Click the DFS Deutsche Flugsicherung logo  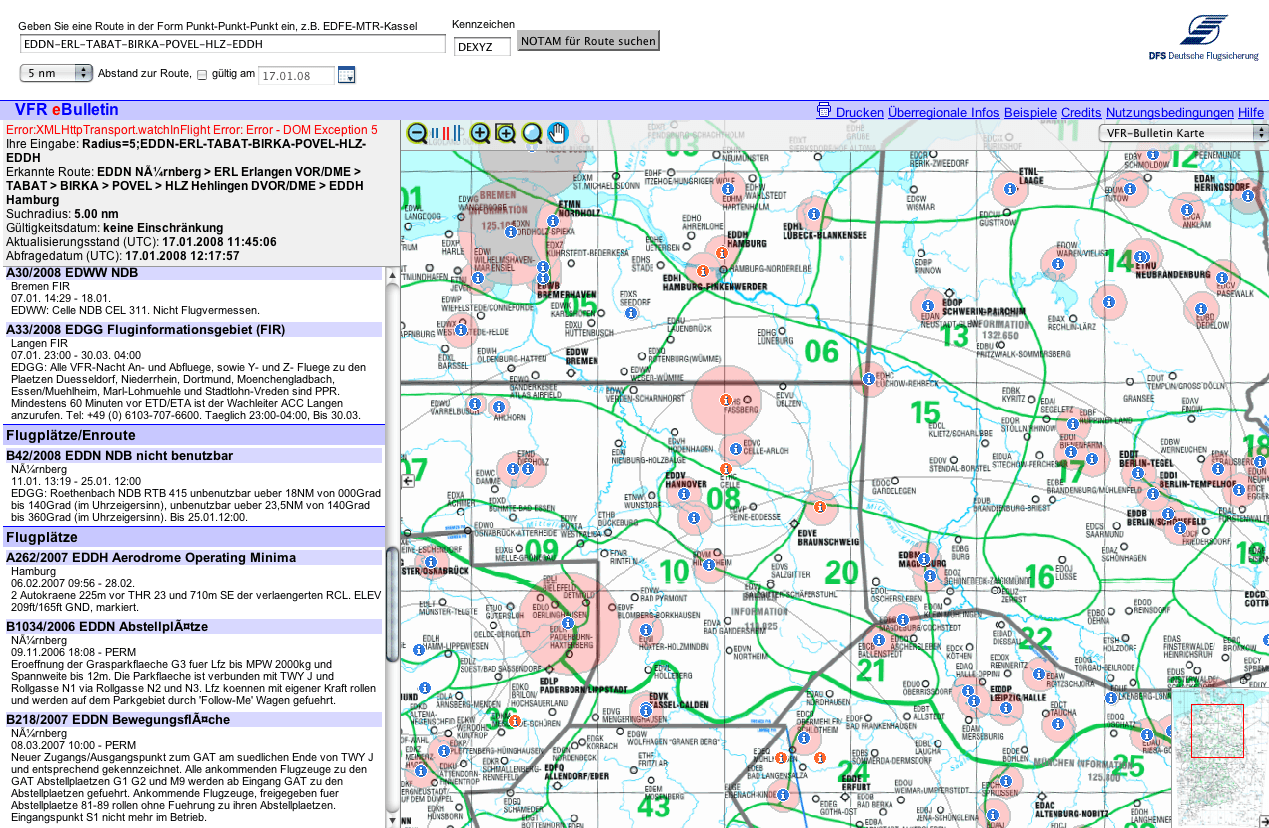[x=1203, y=36]
